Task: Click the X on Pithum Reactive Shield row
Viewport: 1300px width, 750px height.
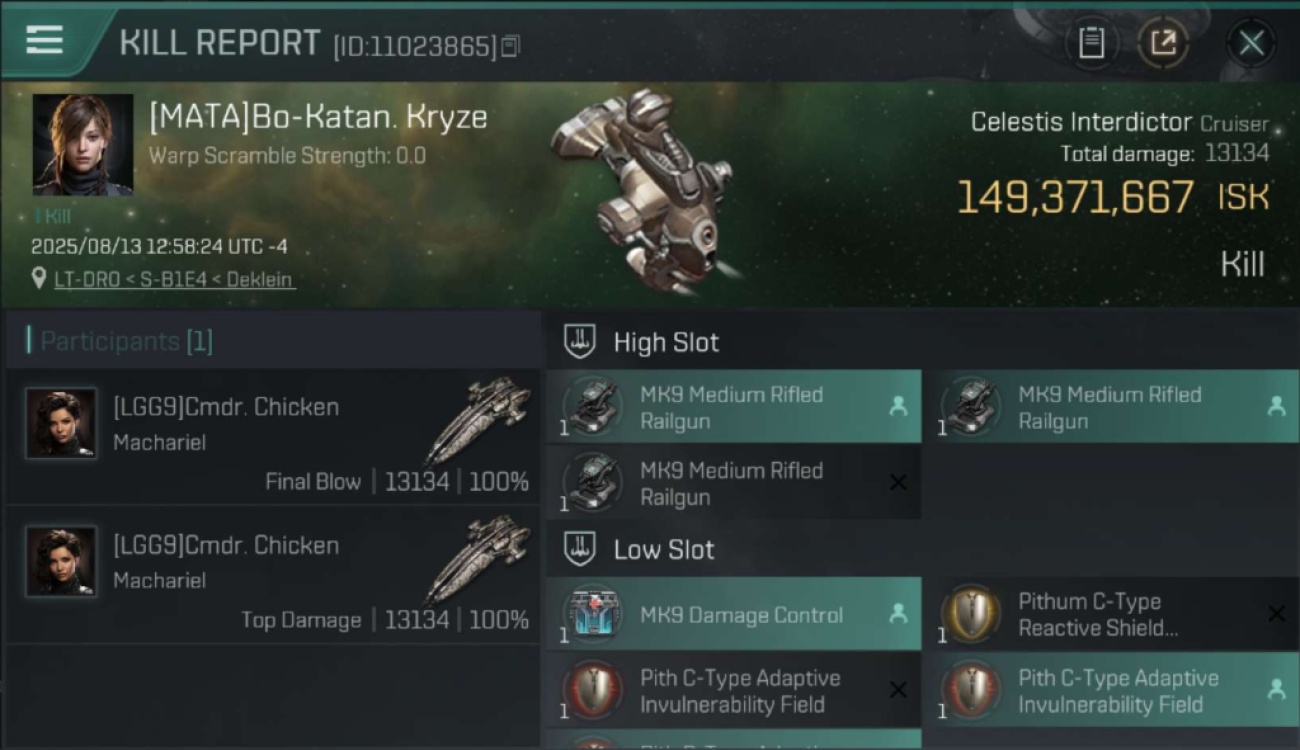Action: pos(1276,614)
